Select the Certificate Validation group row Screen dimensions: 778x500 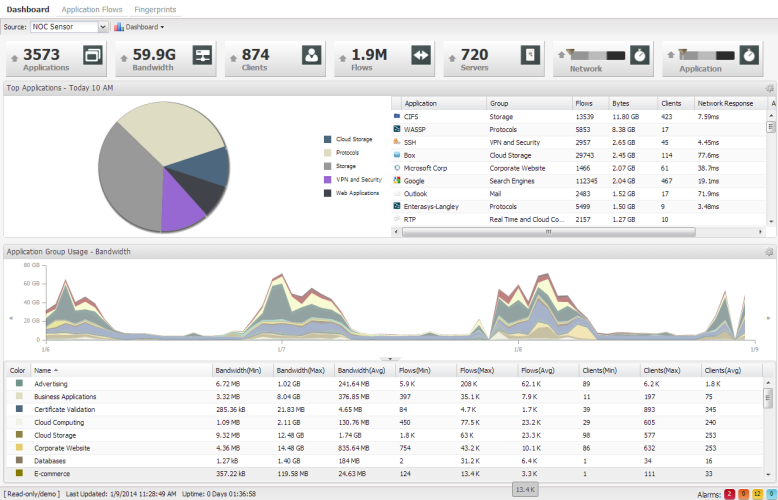[384, 409]
